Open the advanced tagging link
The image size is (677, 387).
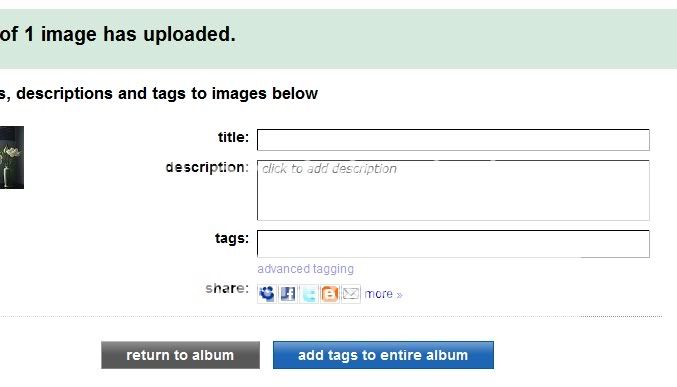305,269
